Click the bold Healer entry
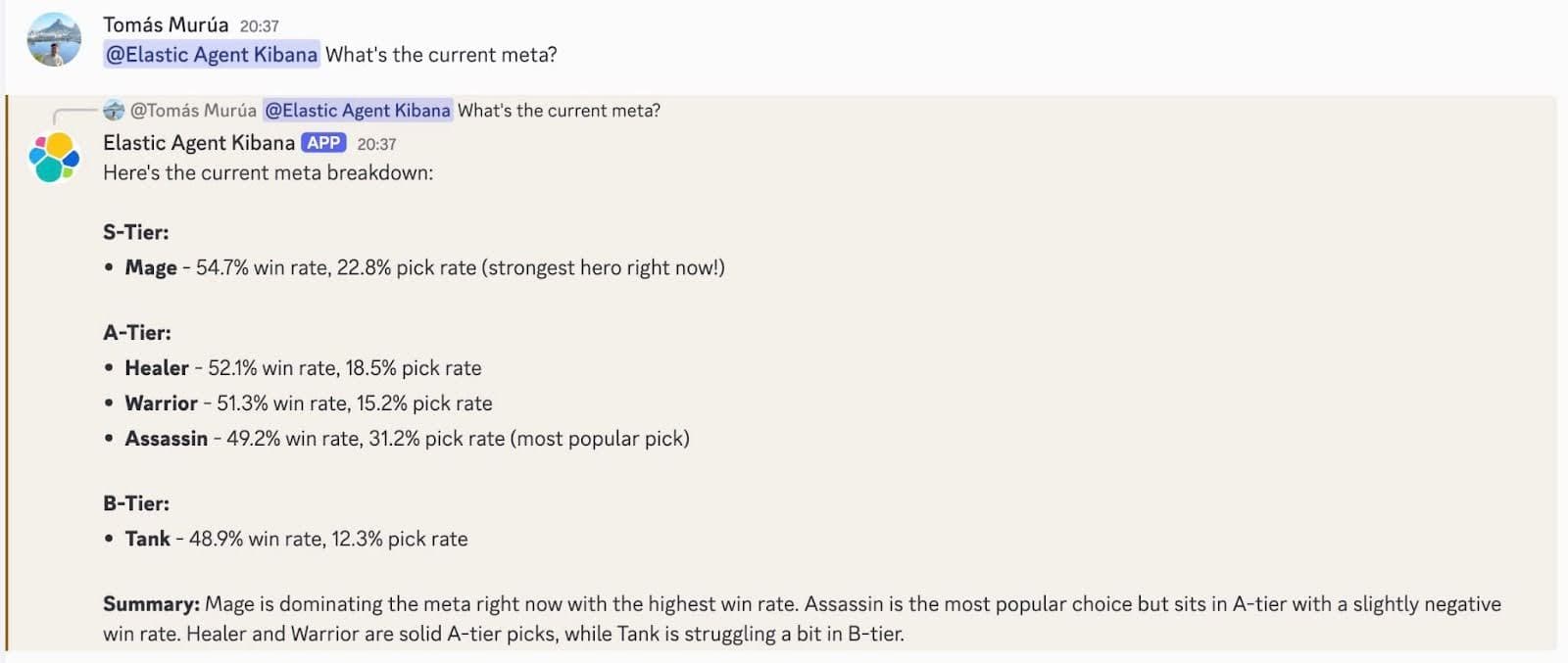1568x663 pixels. click(x=157, y=368)
